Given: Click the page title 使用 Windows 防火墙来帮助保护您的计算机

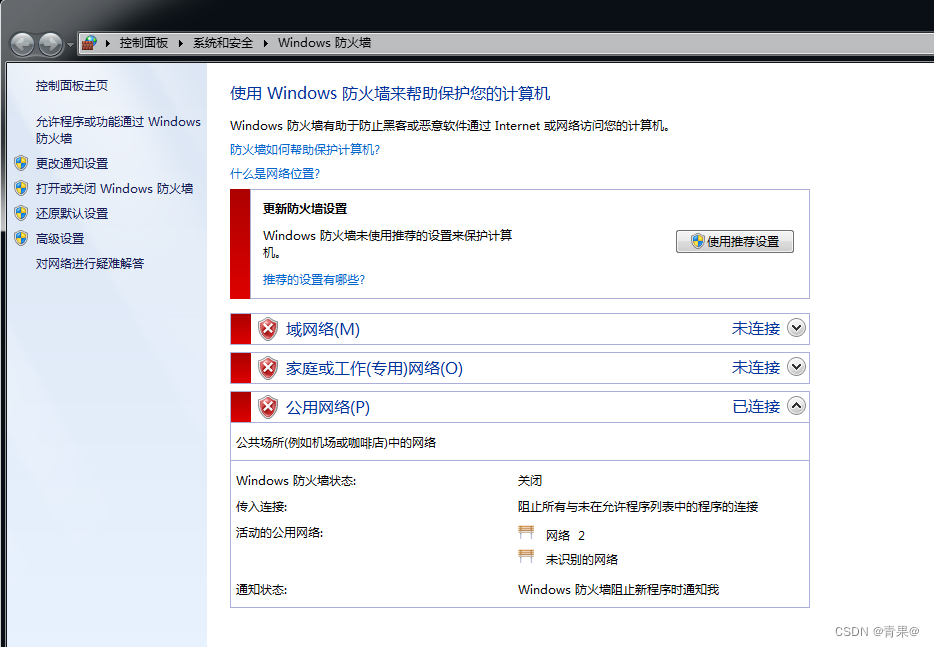Looking at the screenshot, I should click(390, 93).
